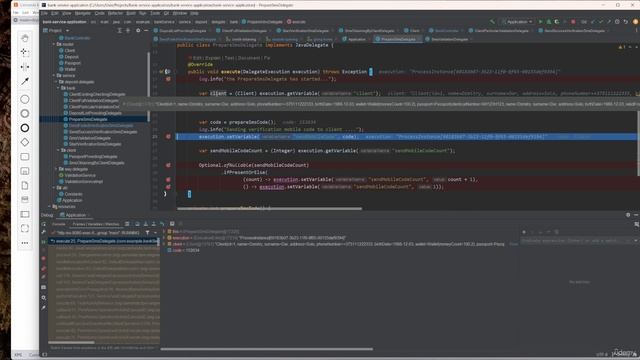Open the palette's three-dot more menu

tap(25, 243)
